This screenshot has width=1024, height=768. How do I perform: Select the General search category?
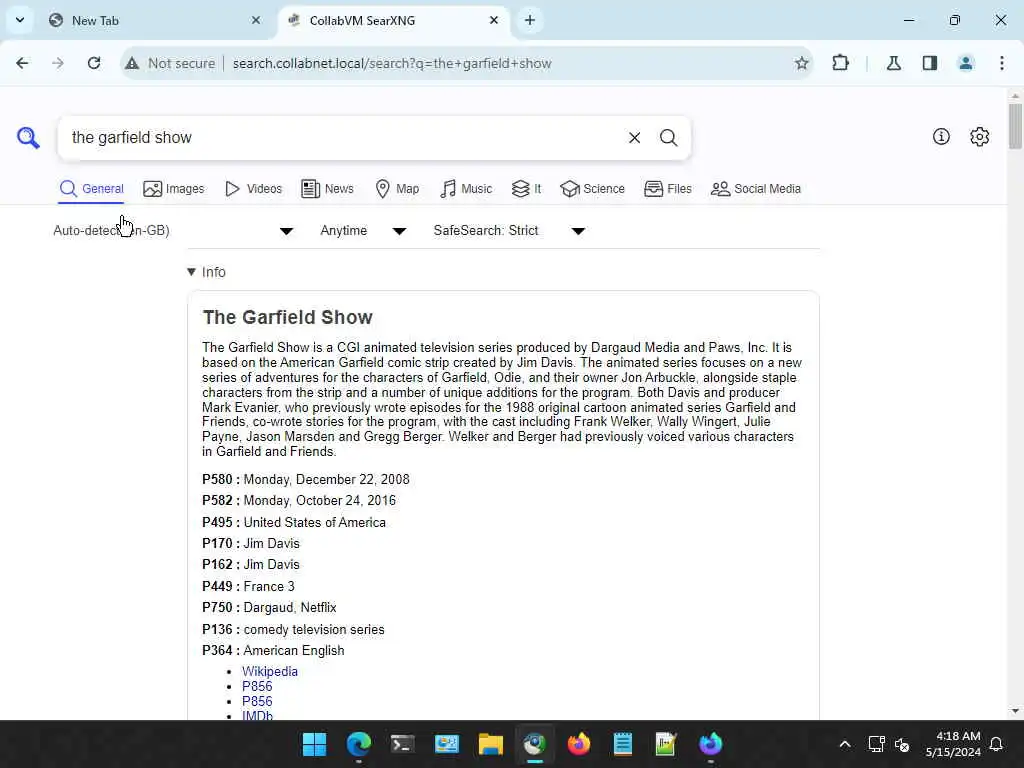[x=91, y=189]
